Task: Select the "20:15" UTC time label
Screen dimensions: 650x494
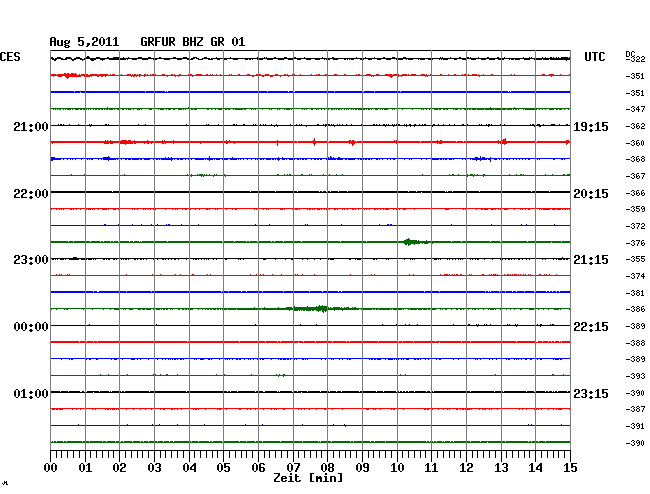Action: pos(591,194)
